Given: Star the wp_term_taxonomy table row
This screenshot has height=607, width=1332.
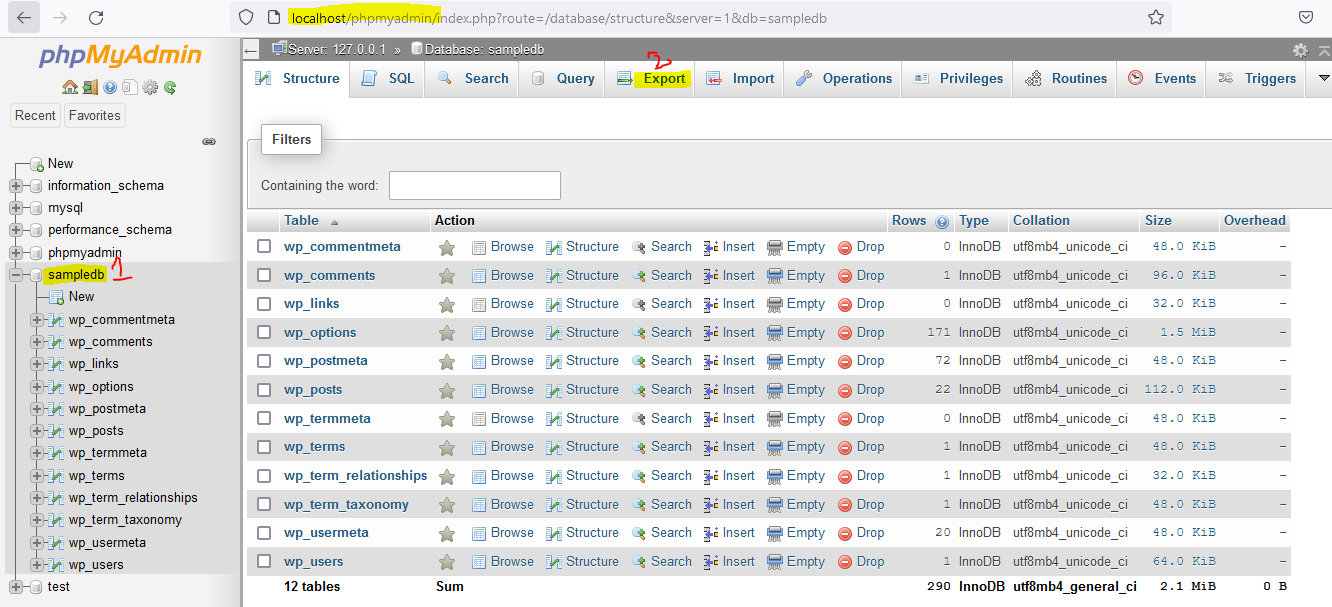Looking at the screenshot, I should [x=447, y=505].
